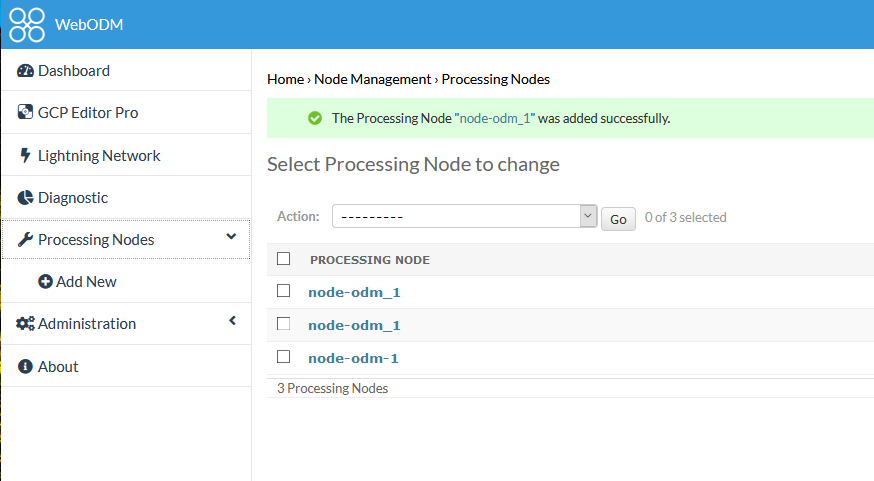Toggle the select-all Processing Node checkbox
Image resolution: width=874 pixels, height=481 pixels.
(x=284, y=259)
